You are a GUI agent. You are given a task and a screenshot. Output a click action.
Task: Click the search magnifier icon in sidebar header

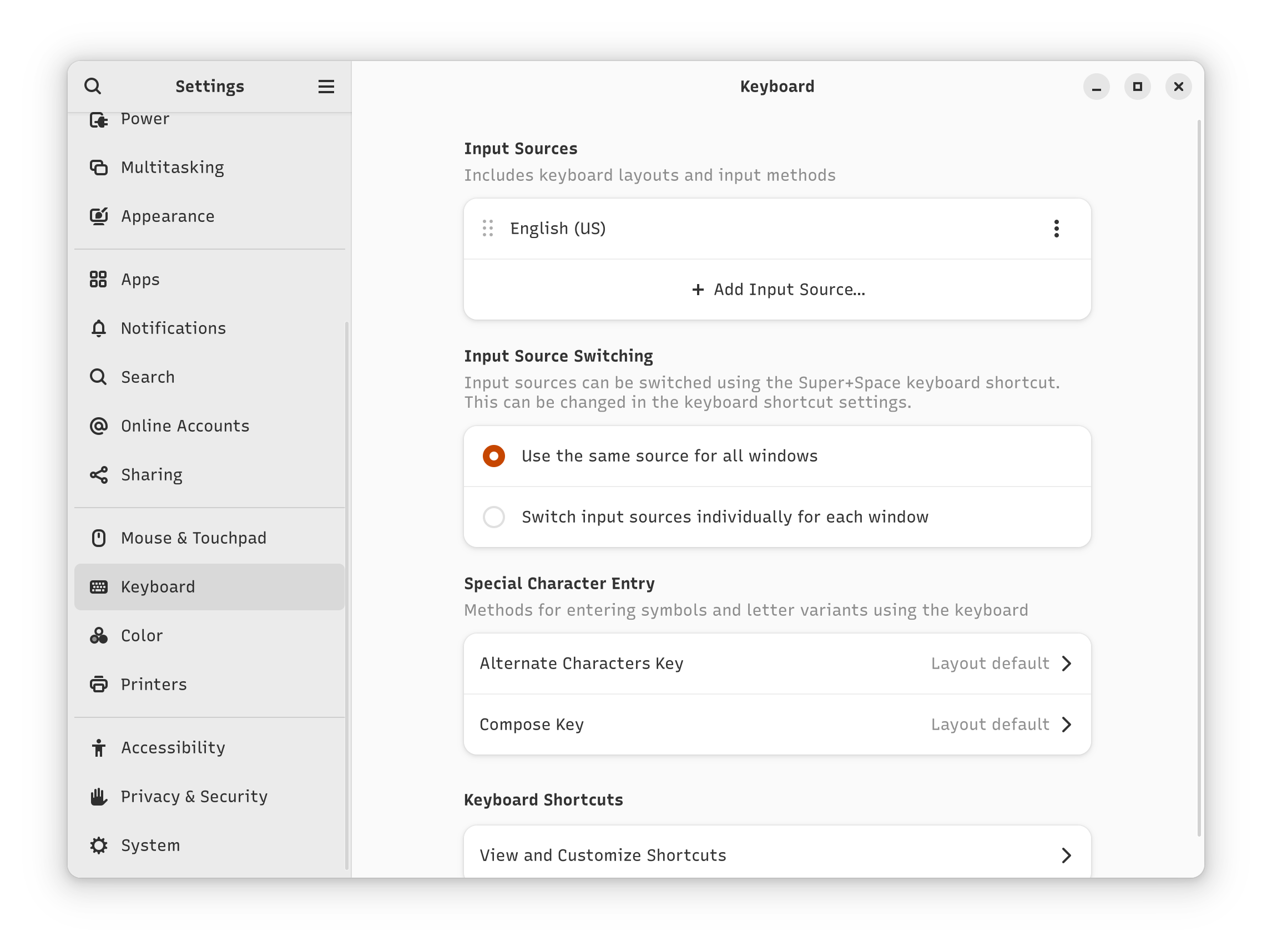pos(93,86)
